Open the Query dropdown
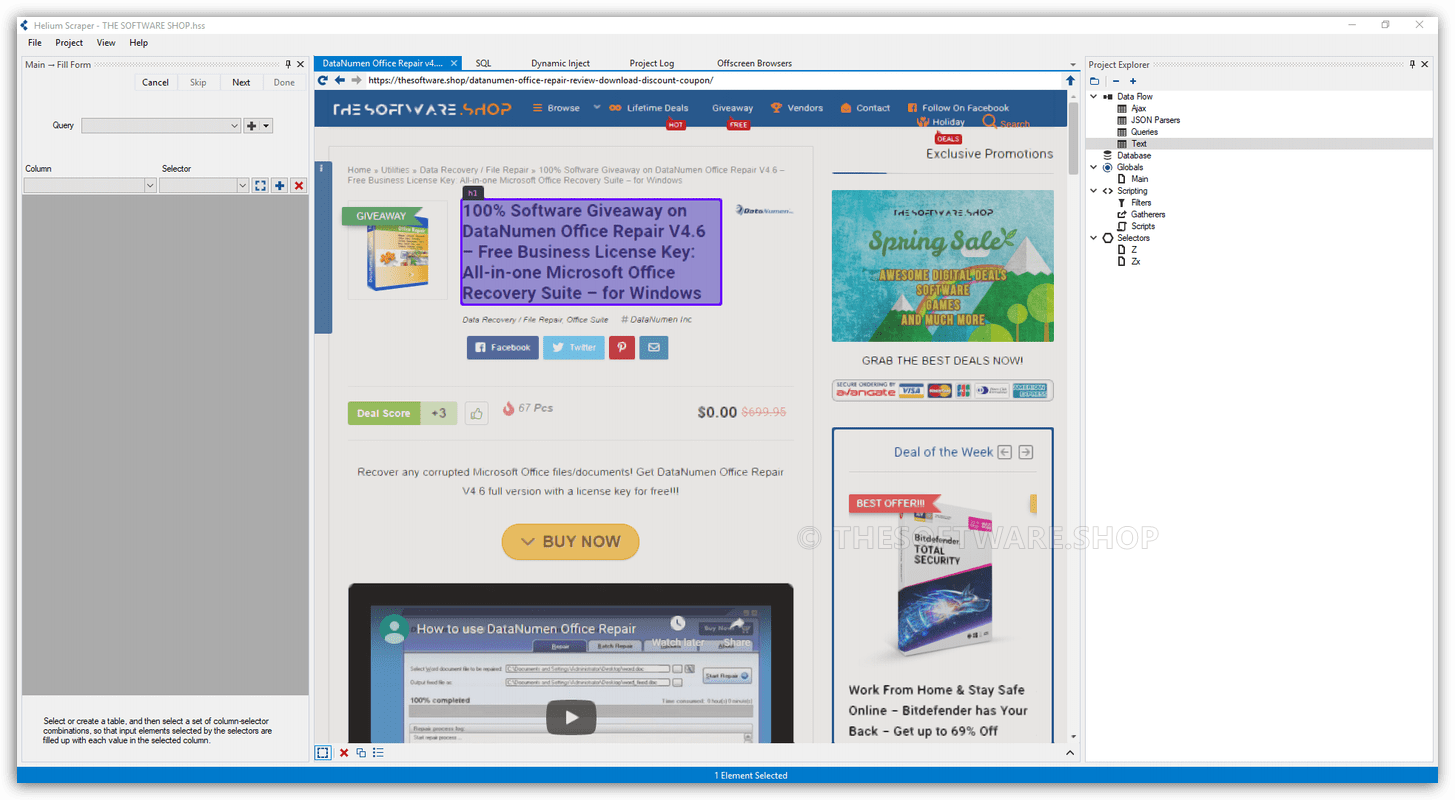Viewport: 1455px width, 800px height. 235,126
